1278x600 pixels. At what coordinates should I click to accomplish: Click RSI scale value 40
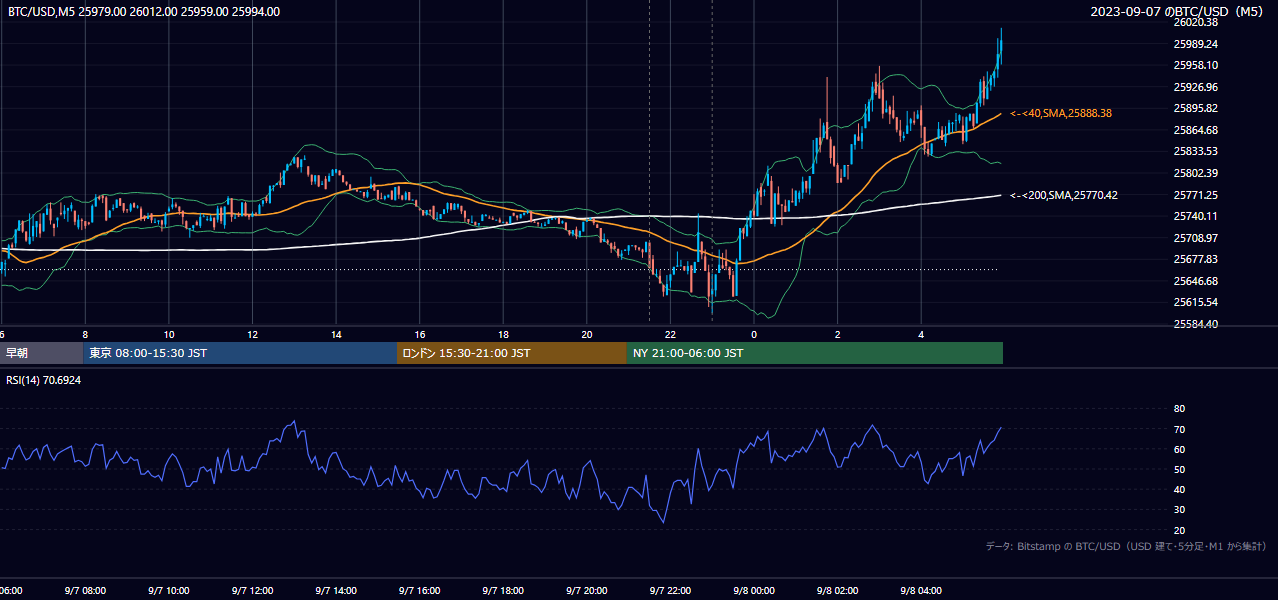(x=1179, y=489)
